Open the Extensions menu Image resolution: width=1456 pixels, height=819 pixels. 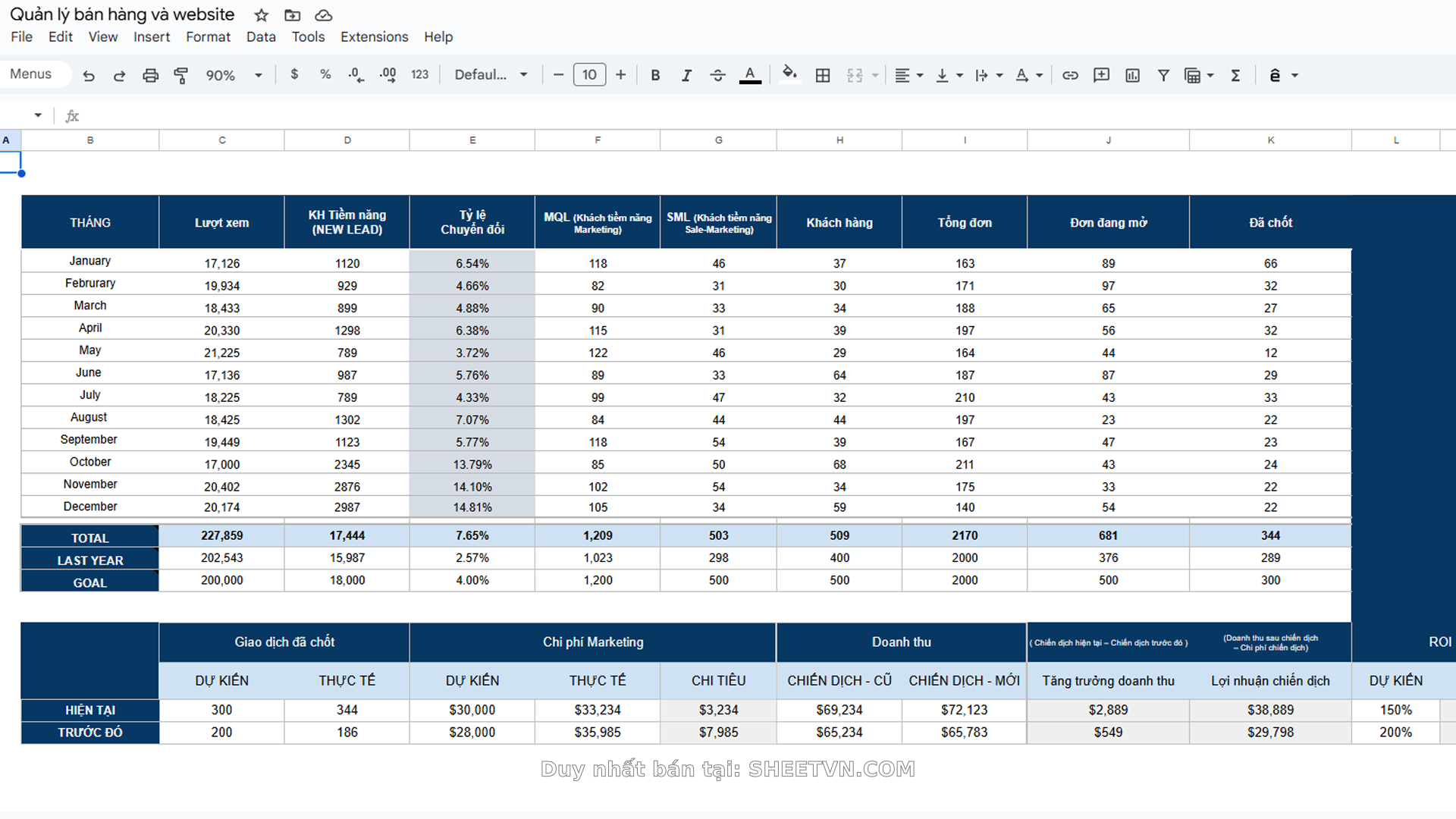pyautogui.click(x=374, y=36)
